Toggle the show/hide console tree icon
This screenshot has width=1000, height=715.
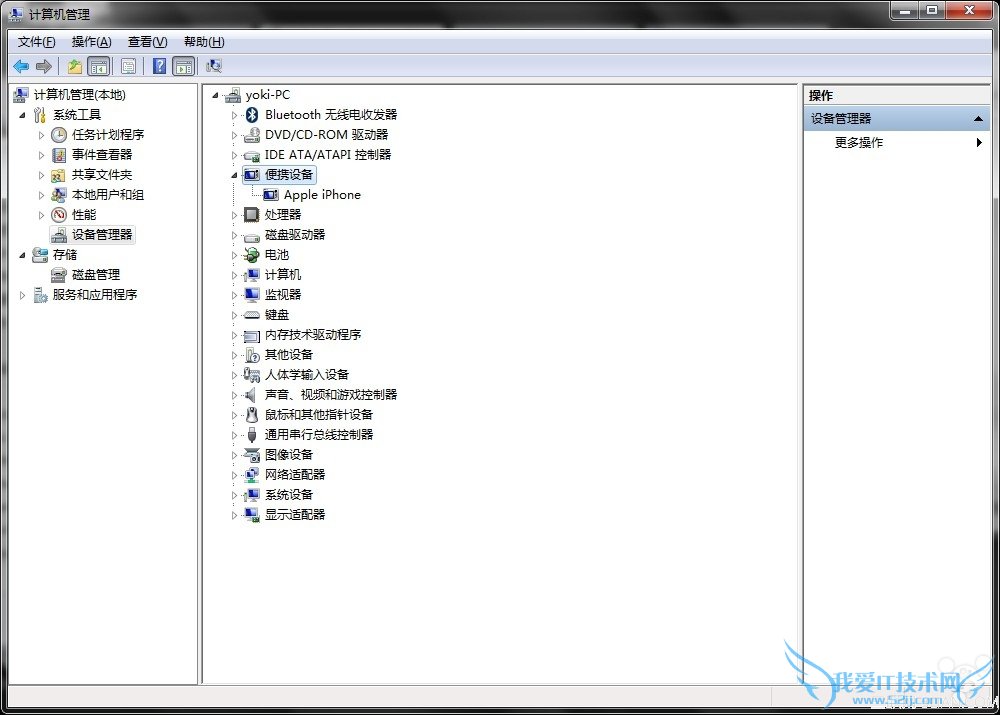99,66
